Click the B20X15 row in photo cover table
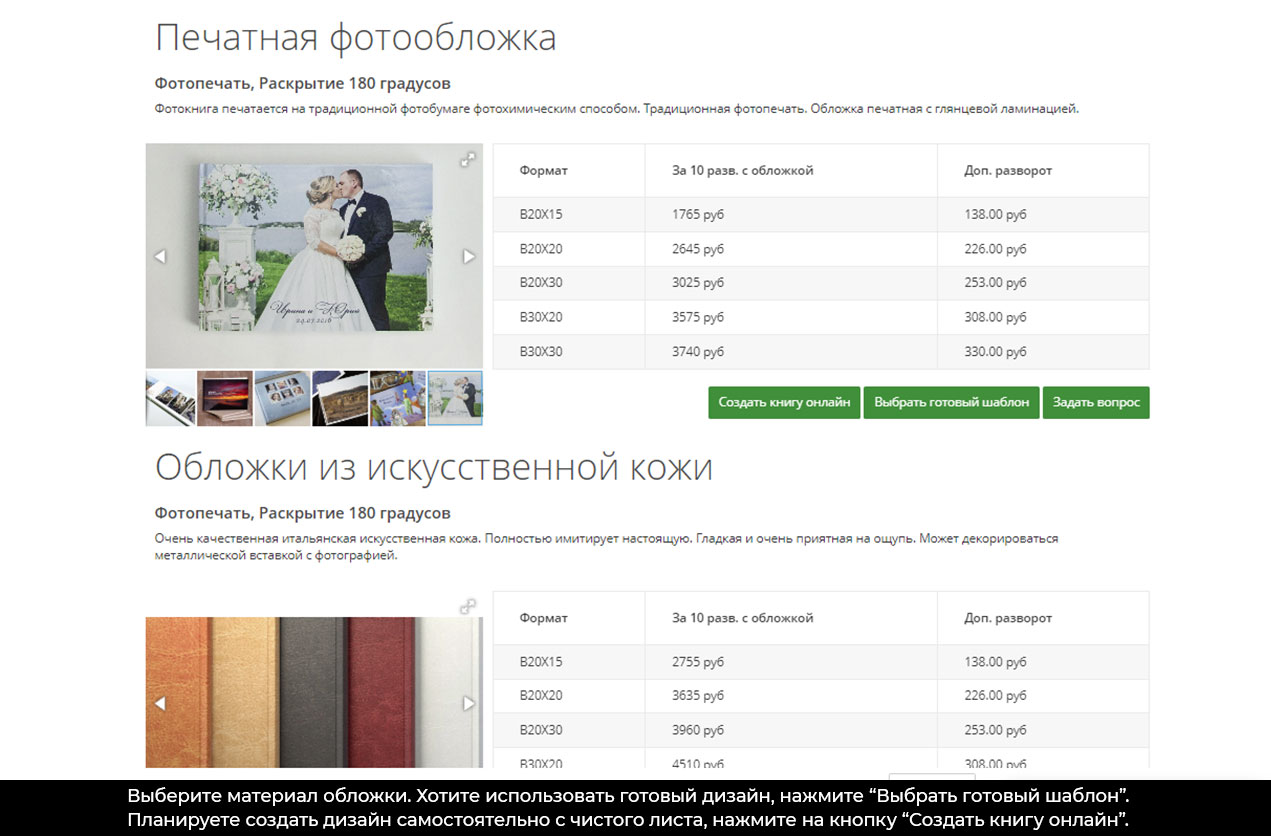 click(x=820, y=215)
